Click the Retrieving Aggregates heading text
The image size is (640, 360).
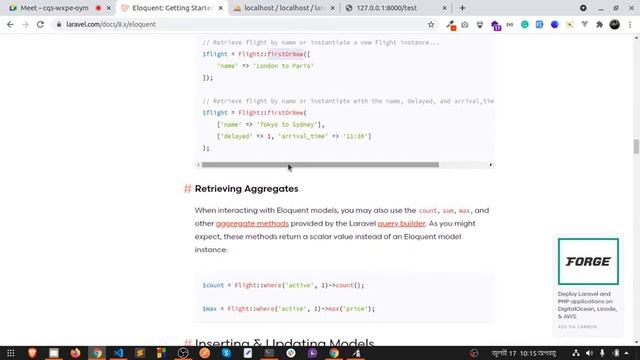coord(247,189)
